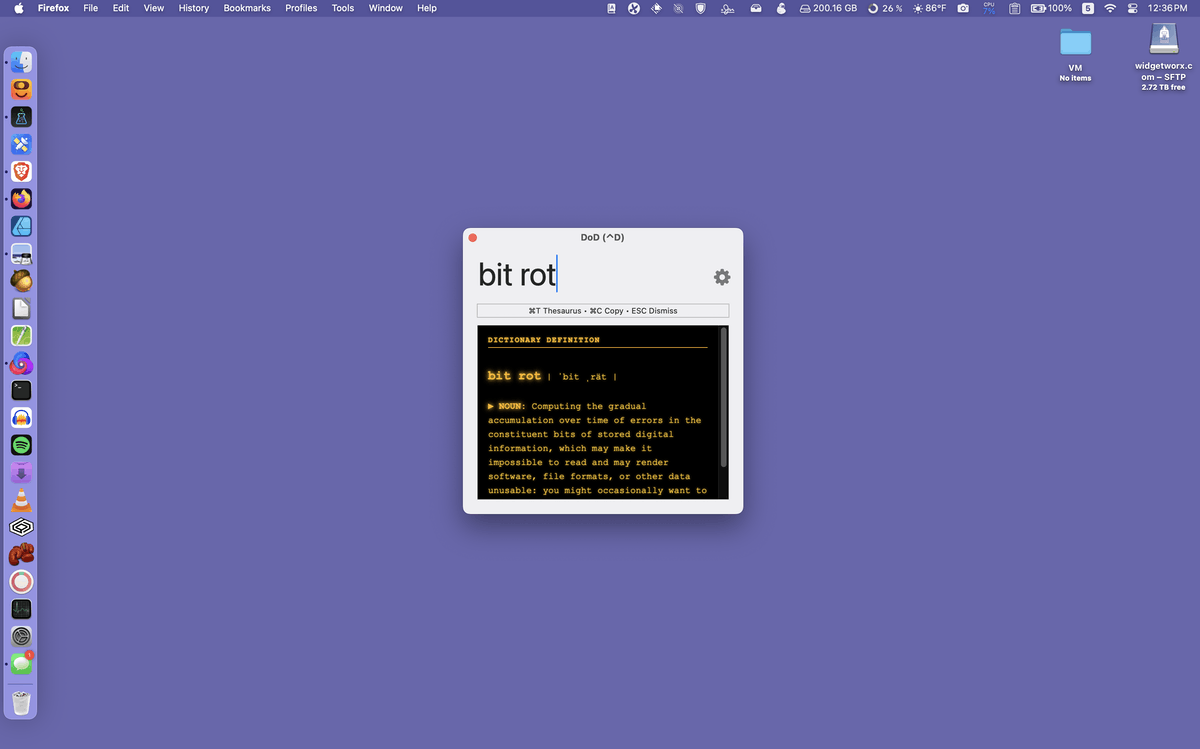This screenshot has height=749, width=1200.
Task: Open the clipboard menu bar icon
Action: pos(1014,8)
